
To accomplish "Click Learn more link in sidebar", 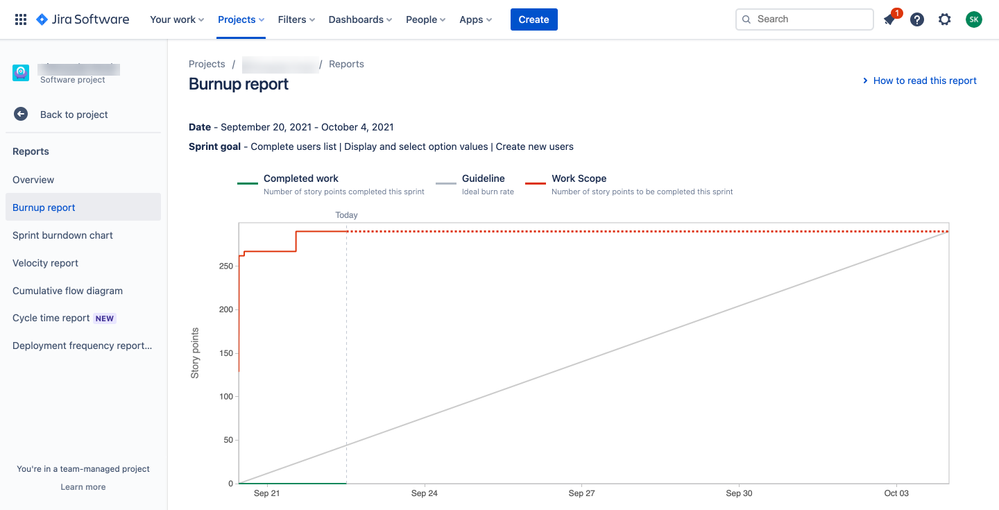I will point(83,487).
